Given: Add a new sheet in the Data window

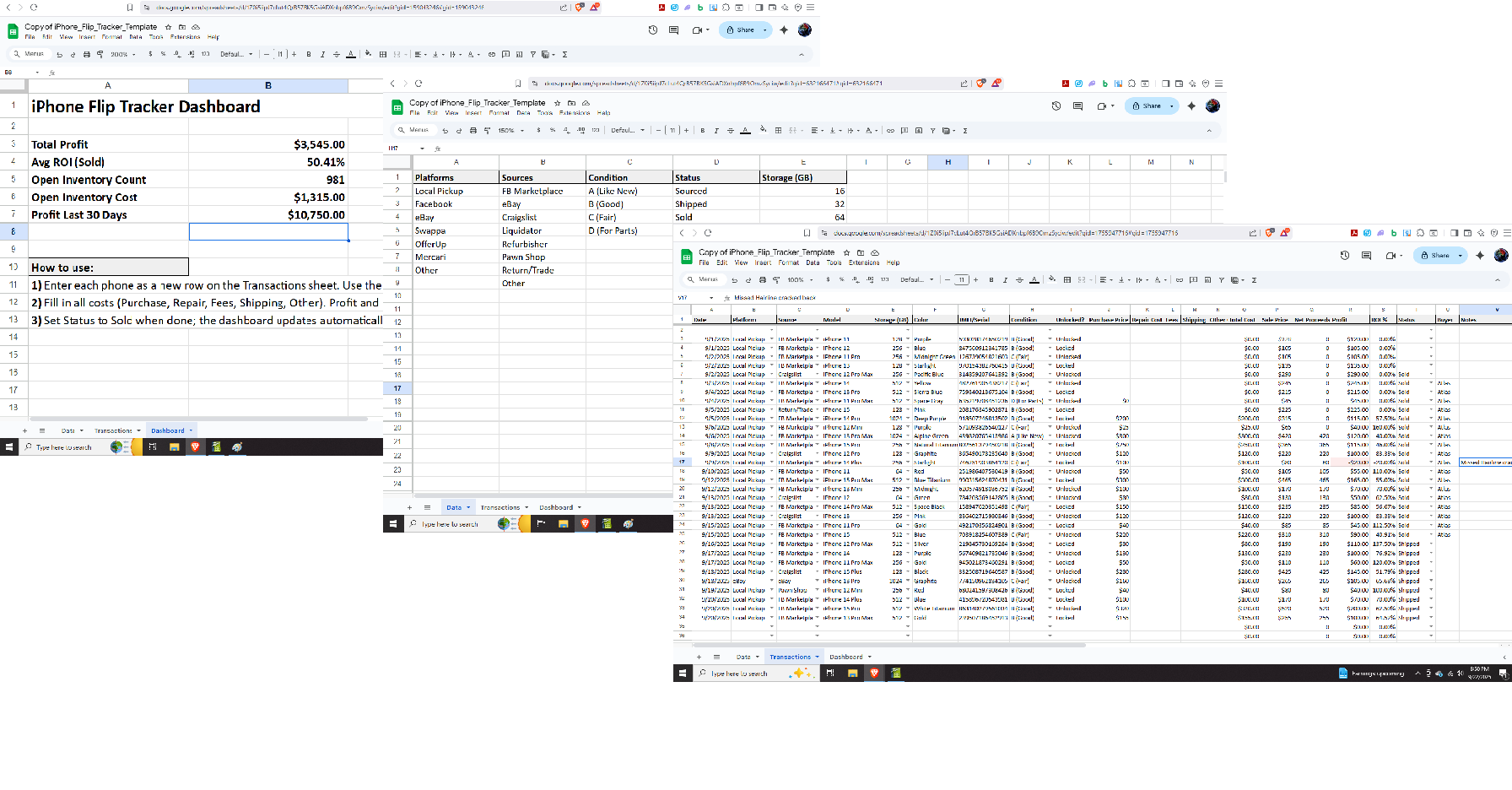Looking at the screenshot, I should tap(409, 507).
